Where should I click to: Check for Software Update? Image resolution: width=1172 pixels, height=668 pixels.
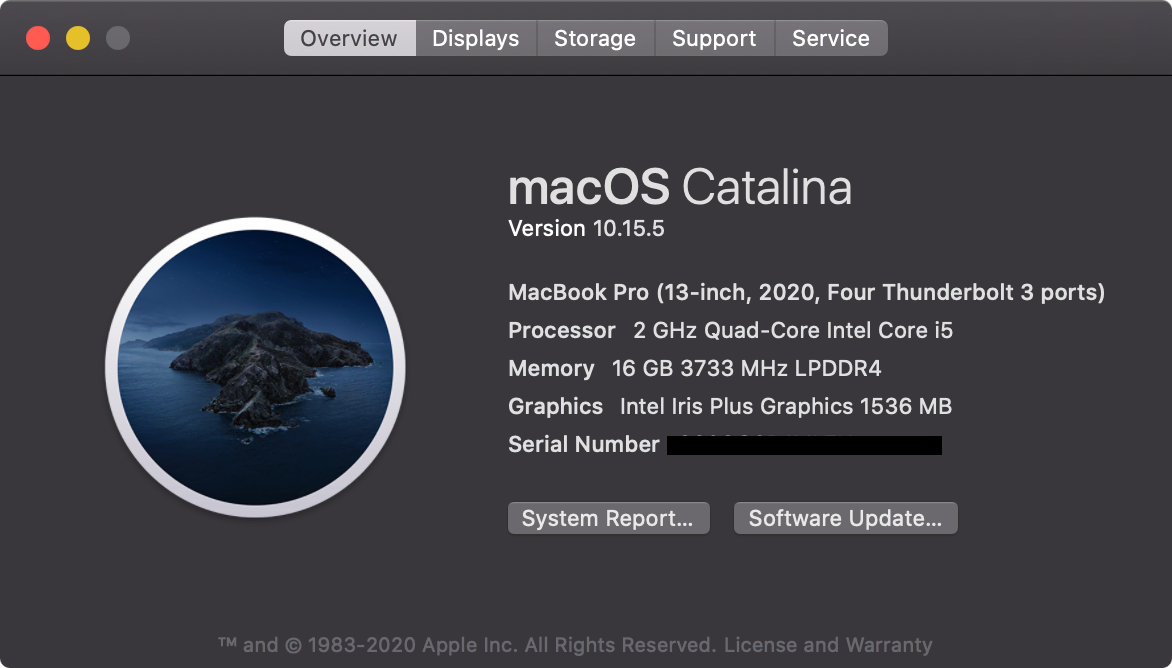point(845,518)
